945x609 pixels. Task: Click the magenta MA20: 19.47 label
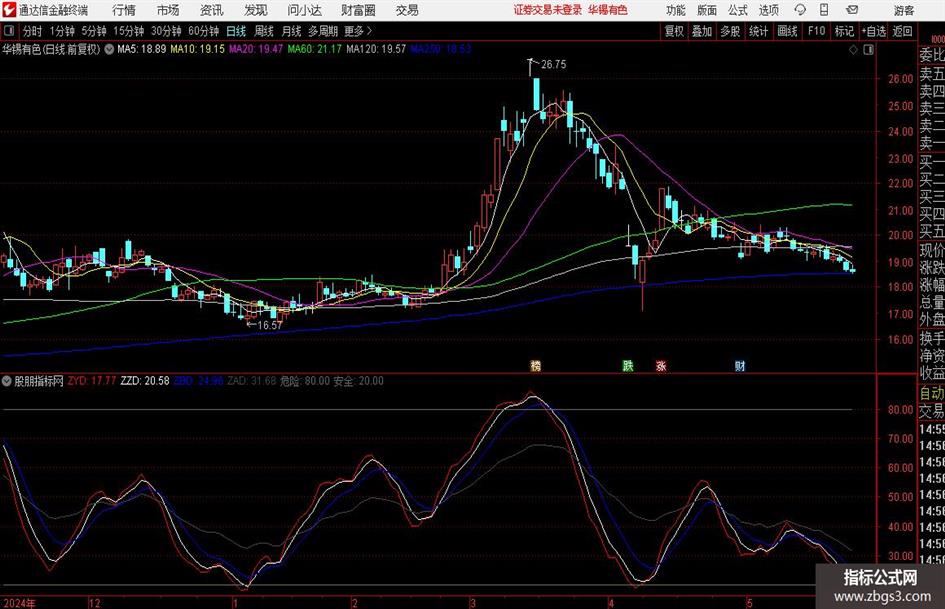pos(256,49)
